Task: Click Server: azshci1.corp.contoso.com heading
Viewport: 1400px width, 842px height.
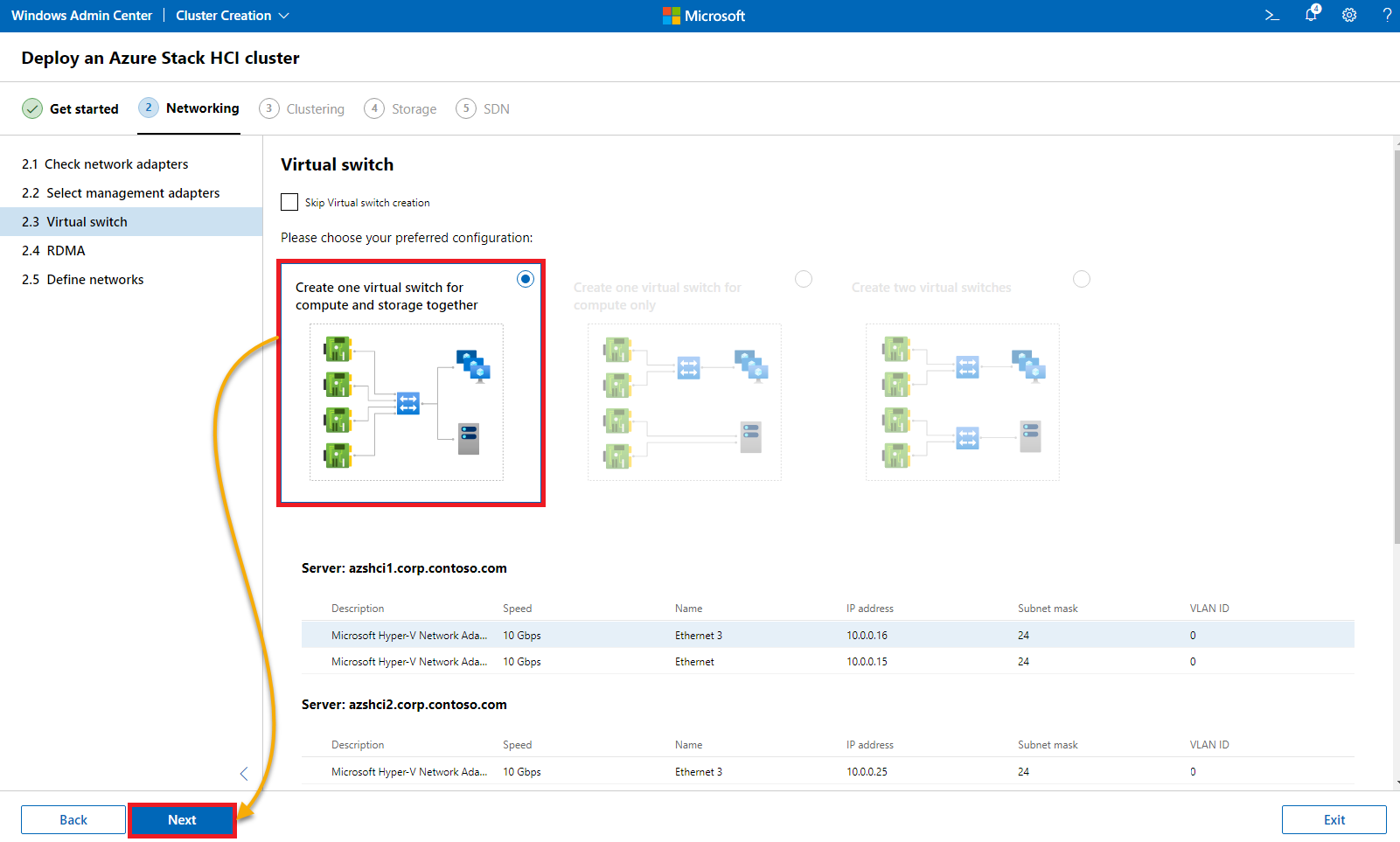Action: pos(404,568)
